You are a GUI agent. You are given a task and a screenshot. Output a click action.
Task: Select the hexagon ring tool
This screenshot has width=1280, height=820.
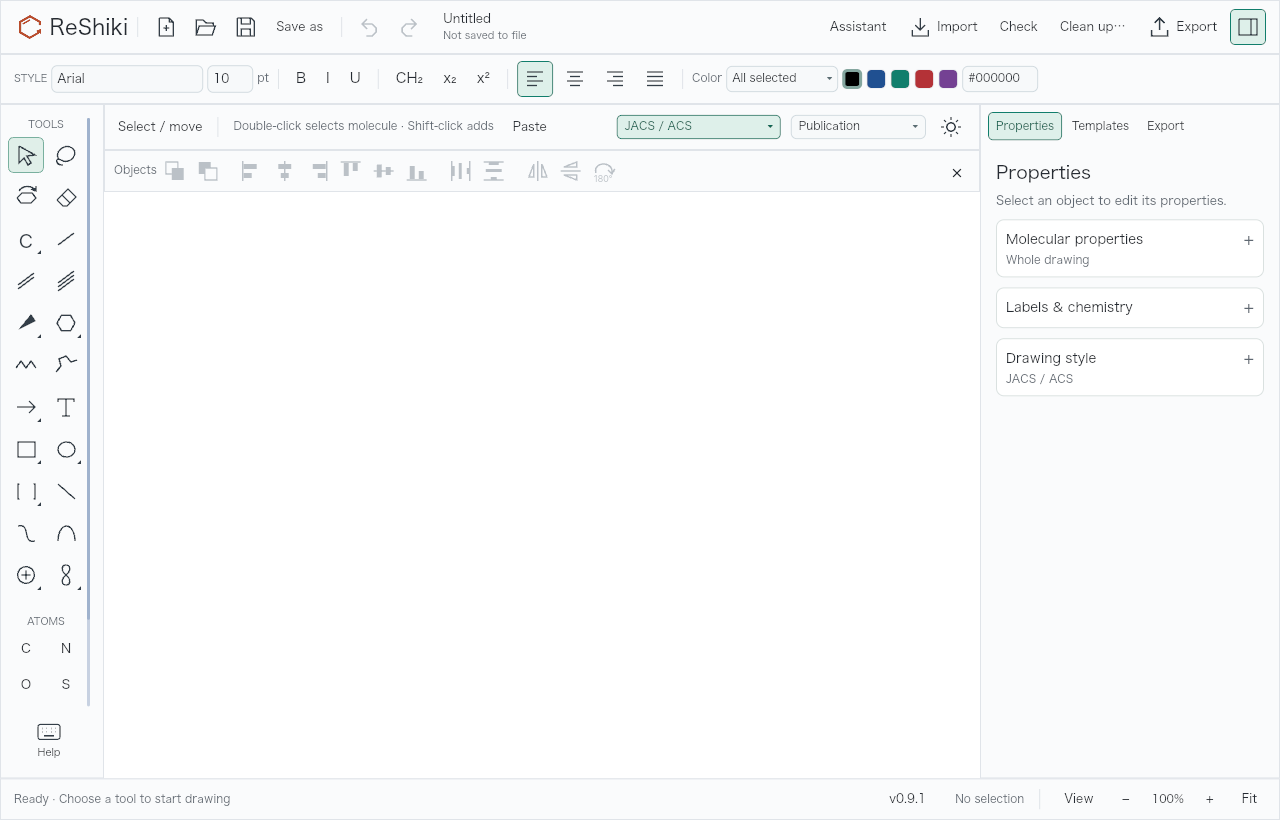tap(66, 323)
